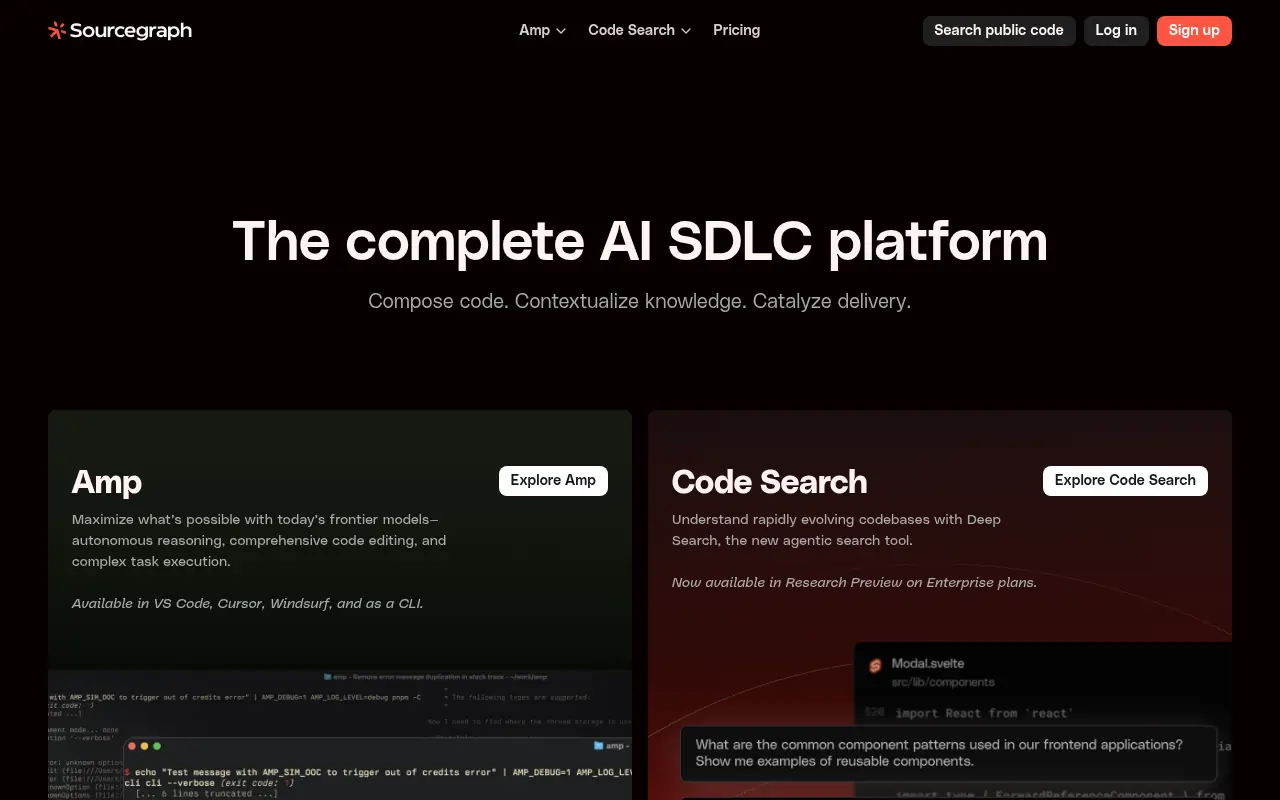Click the Explore Amp button
Screen dimensions: 1280x800
tap(553, 480)
